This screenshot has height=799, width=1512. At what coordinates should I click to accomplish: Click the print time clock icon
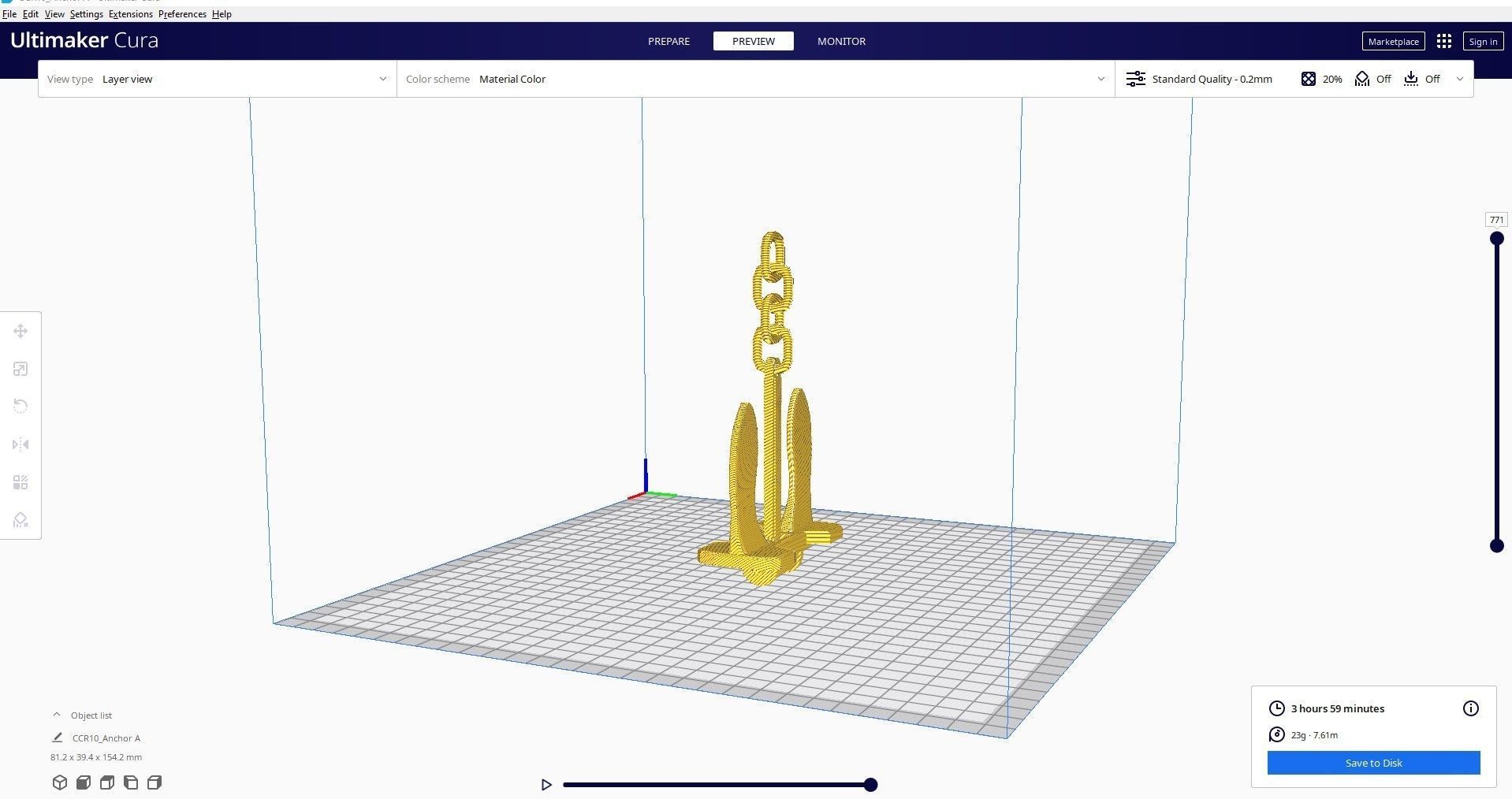[x=1277, y=708]
